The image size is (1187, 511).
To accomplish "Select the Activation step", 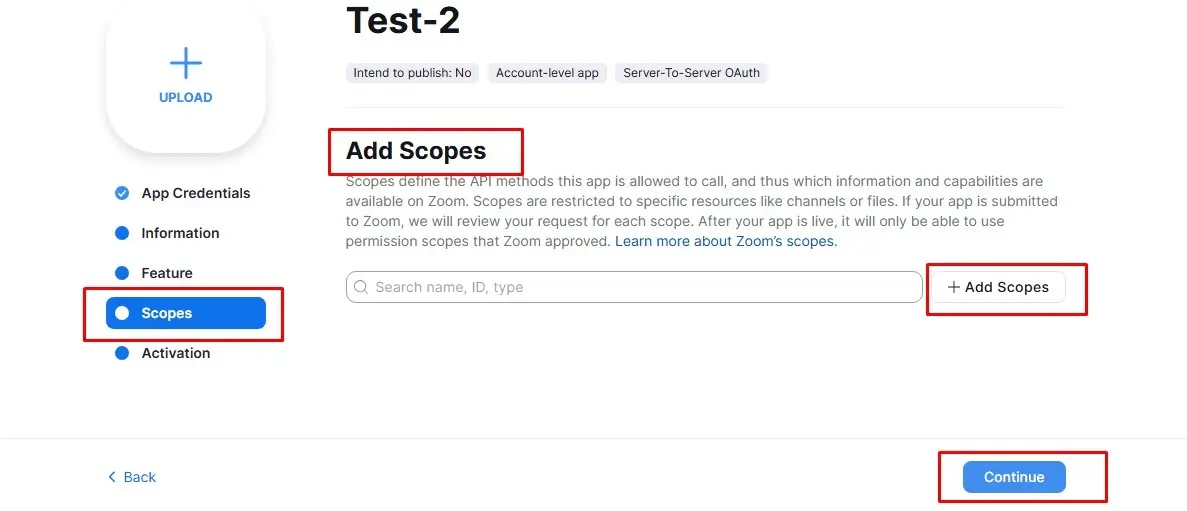I will point(176,353).
